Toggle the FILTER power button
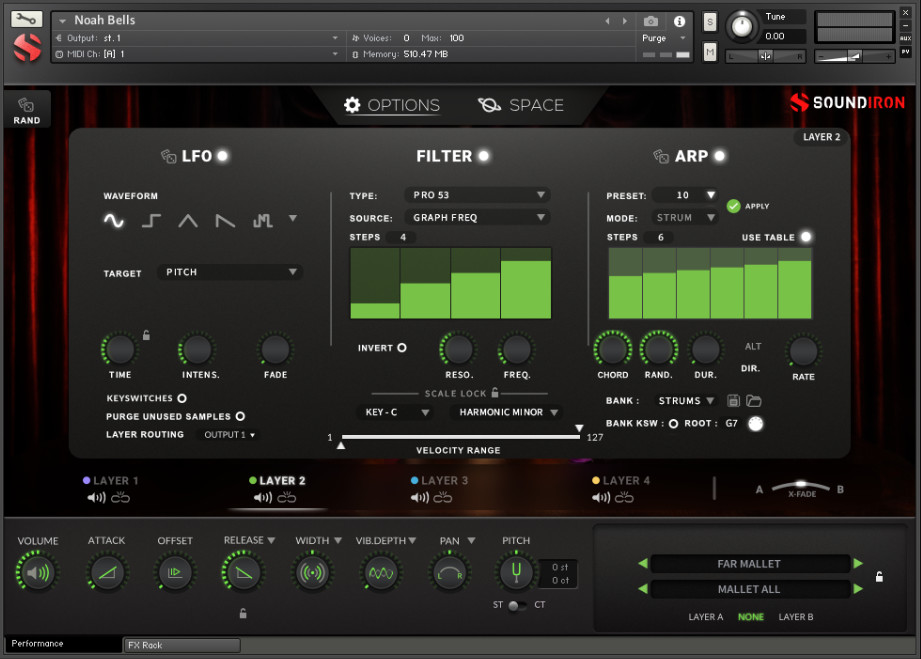 pyautogui.click(x=483, y=156)
